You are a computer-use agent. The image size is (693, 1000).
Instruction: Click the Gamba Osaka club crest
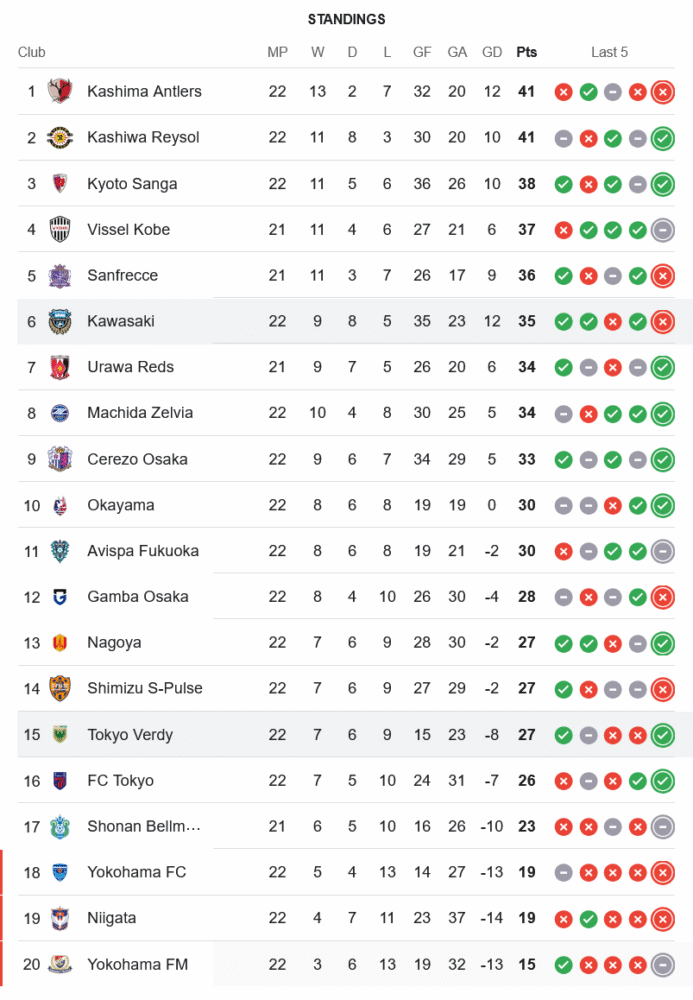pyautogui.click(x=60, y=597)
